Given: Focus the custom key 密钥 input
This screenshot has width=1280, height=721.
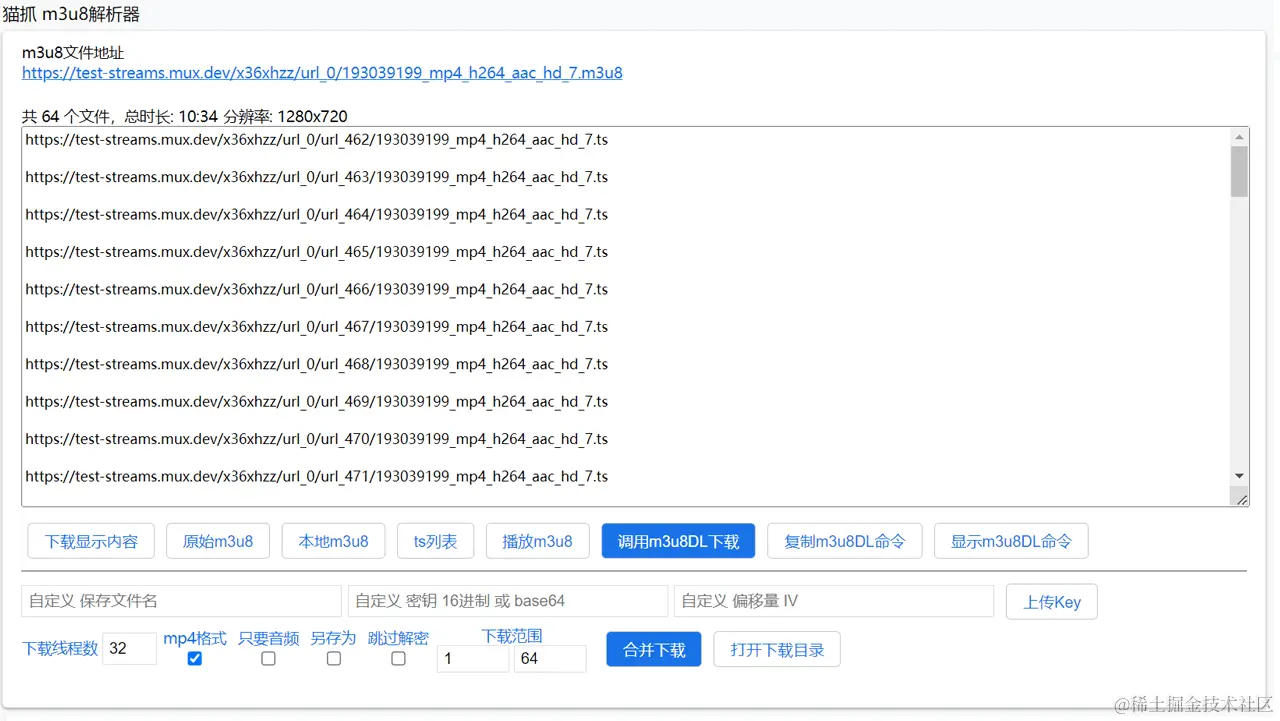Looking at the screenshot, I should pyautogui.click(x=508, y=601).
